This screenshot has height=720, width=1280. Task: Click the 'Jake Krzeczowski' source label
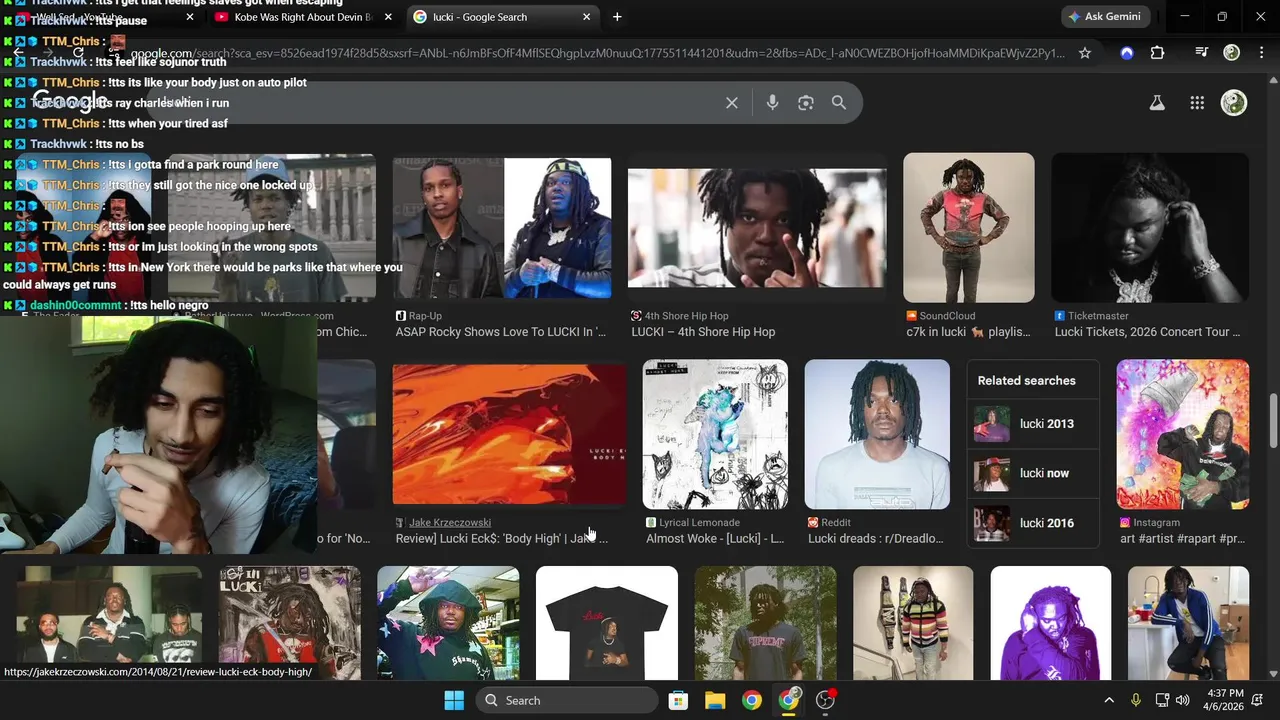(x=450, y=522)
